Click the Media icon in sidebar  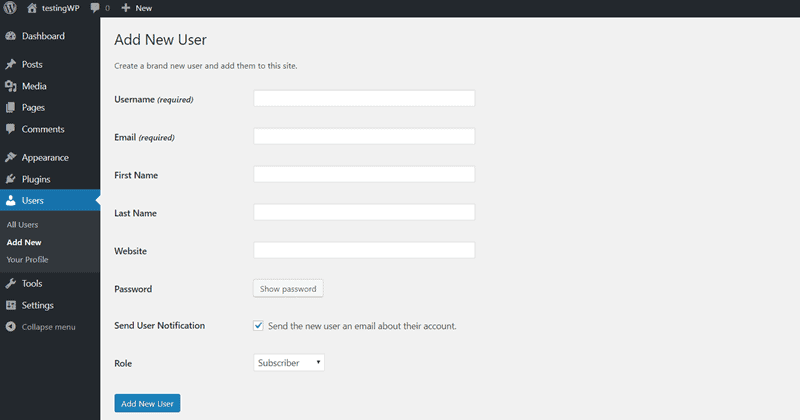pyautogui.click(x=11, y=86)
